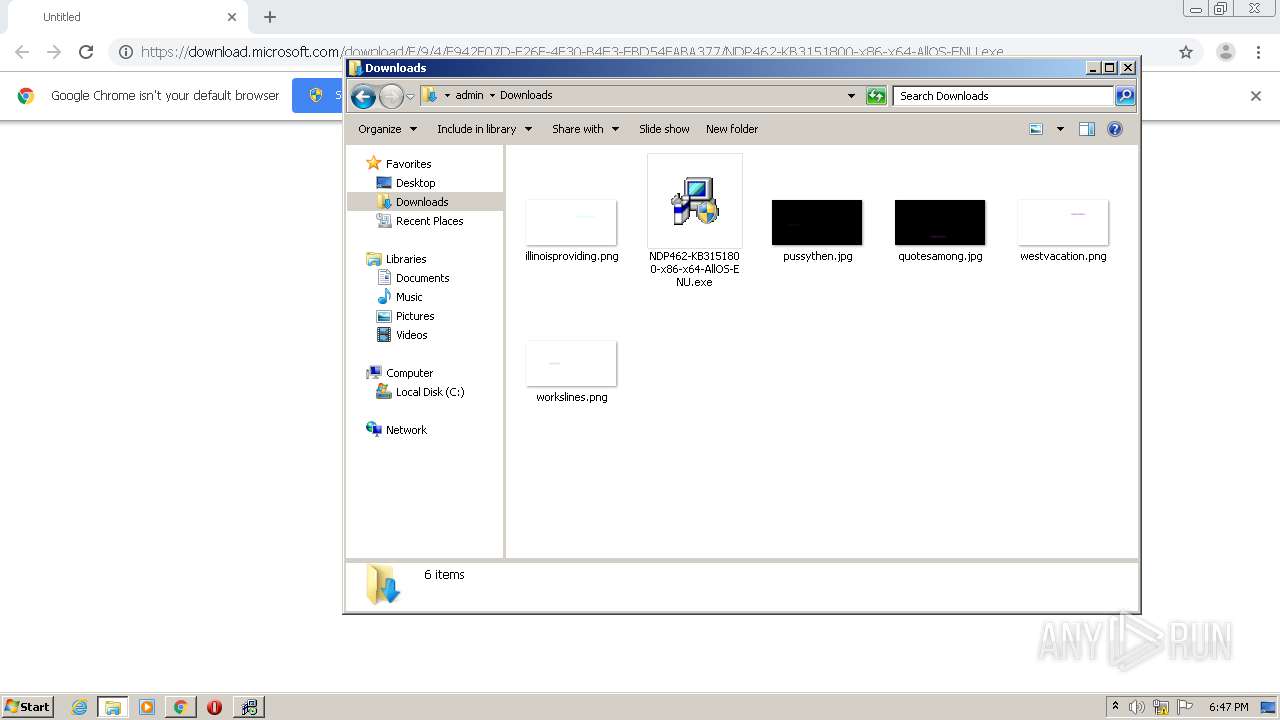
Task: Dismiss the default browser infobar
Action: 1256,96
